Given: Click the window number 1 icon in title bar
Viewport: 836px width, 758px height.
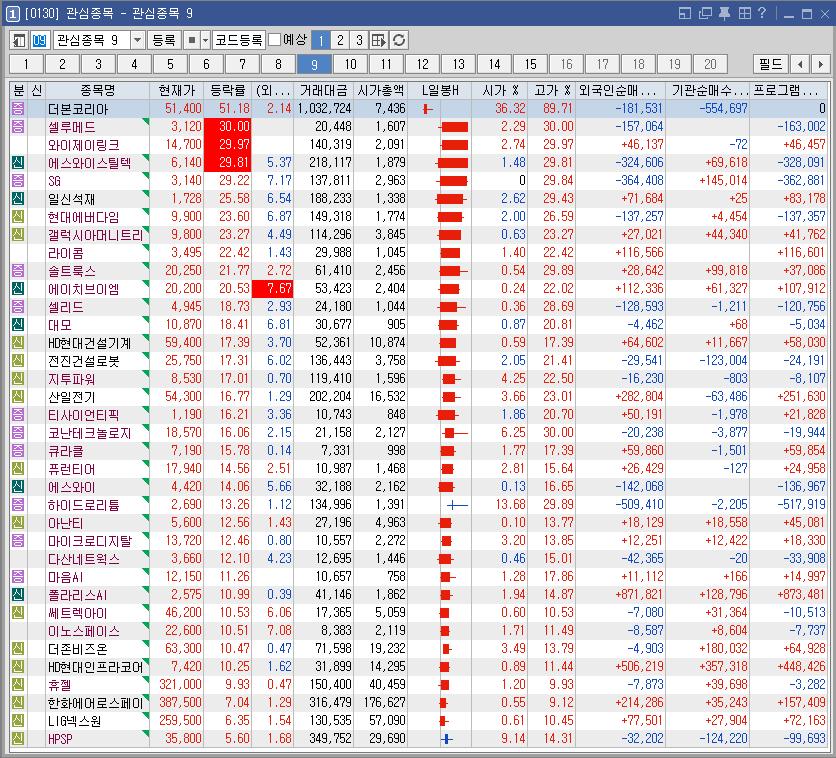Looking at the screenshot, I should pos(13,13).
